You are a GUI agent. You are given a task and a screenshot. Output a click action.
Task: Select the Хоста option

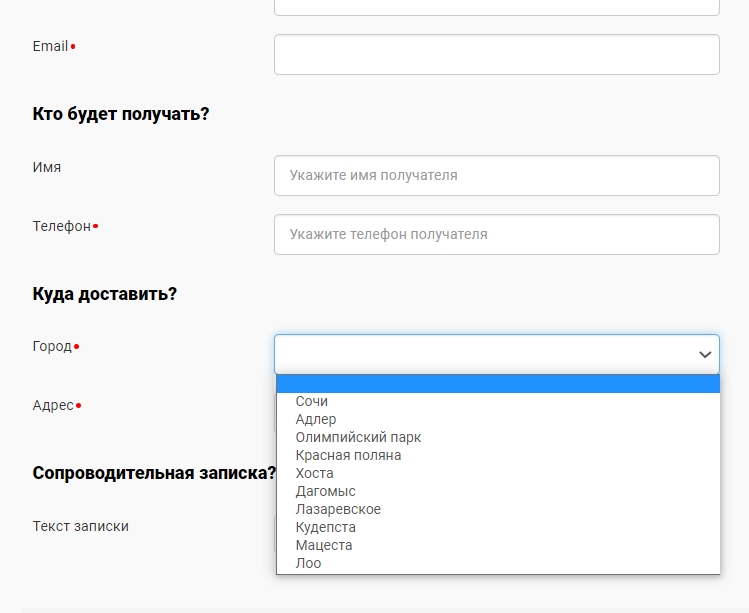click(x=315, y=473)
